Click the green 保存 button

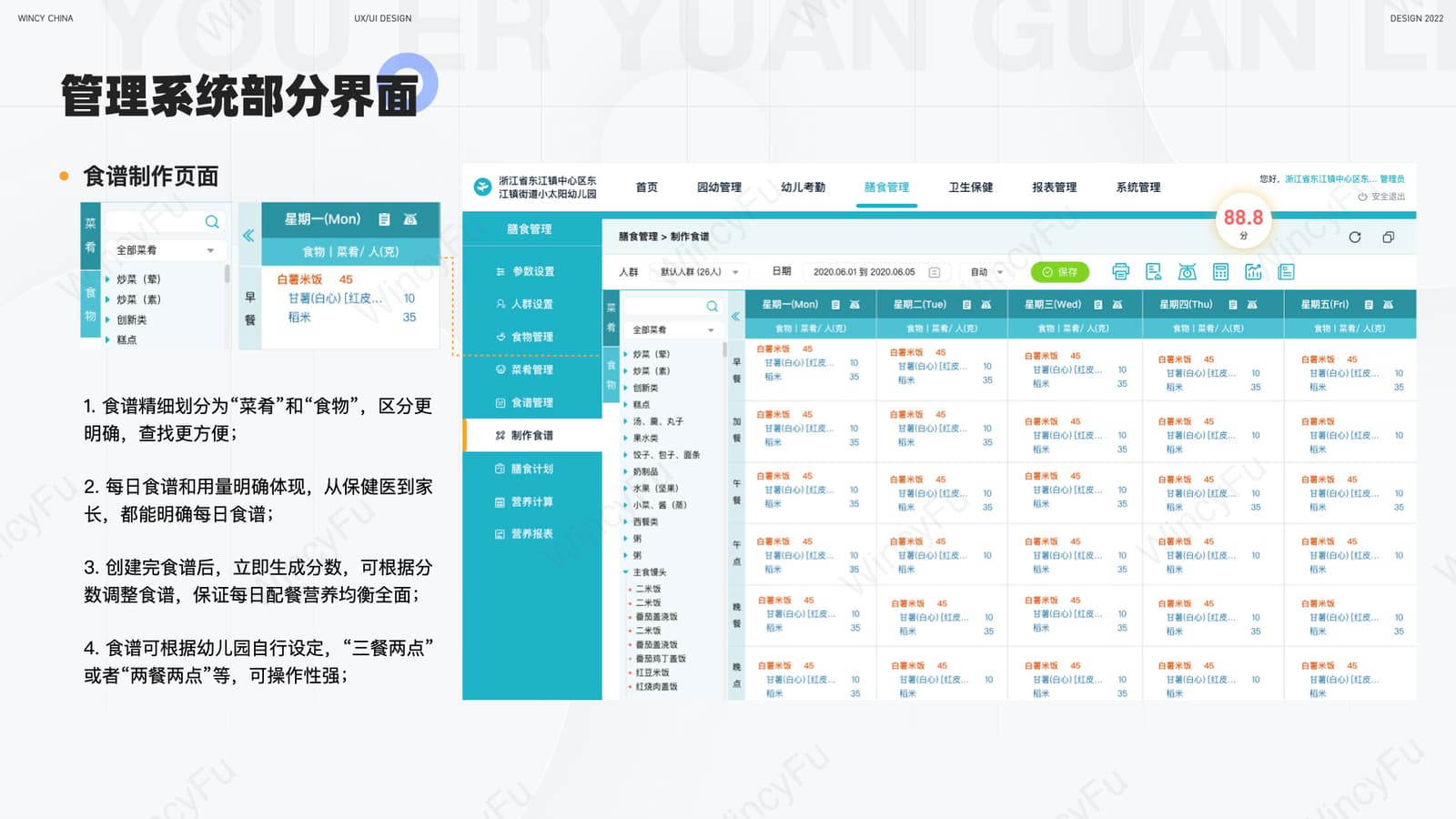1059,272
